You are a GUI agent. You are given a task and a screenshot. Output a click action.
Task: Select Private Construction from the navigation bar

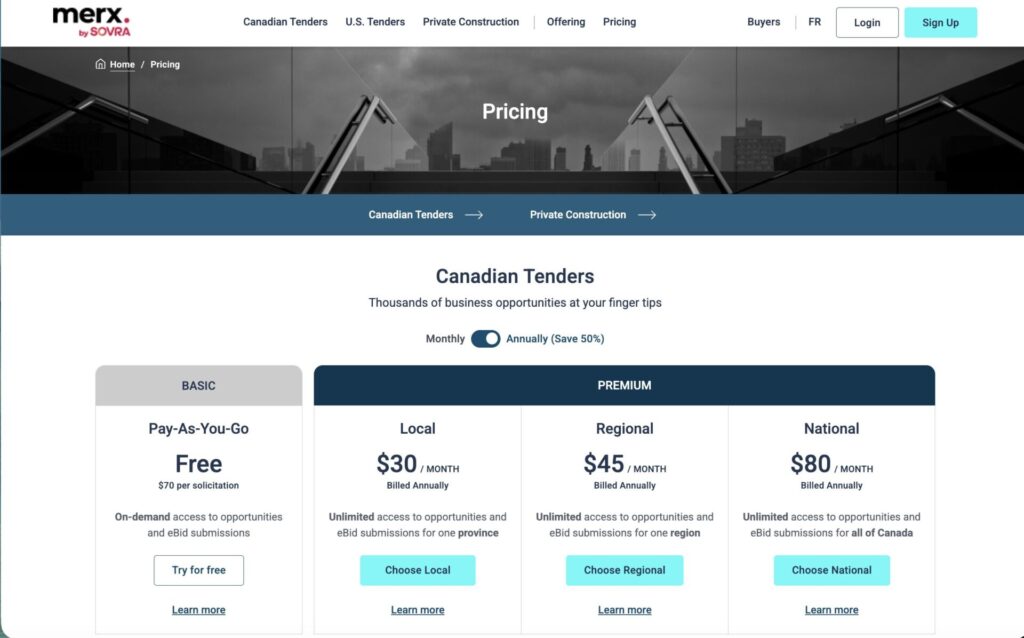pos(471,21)
